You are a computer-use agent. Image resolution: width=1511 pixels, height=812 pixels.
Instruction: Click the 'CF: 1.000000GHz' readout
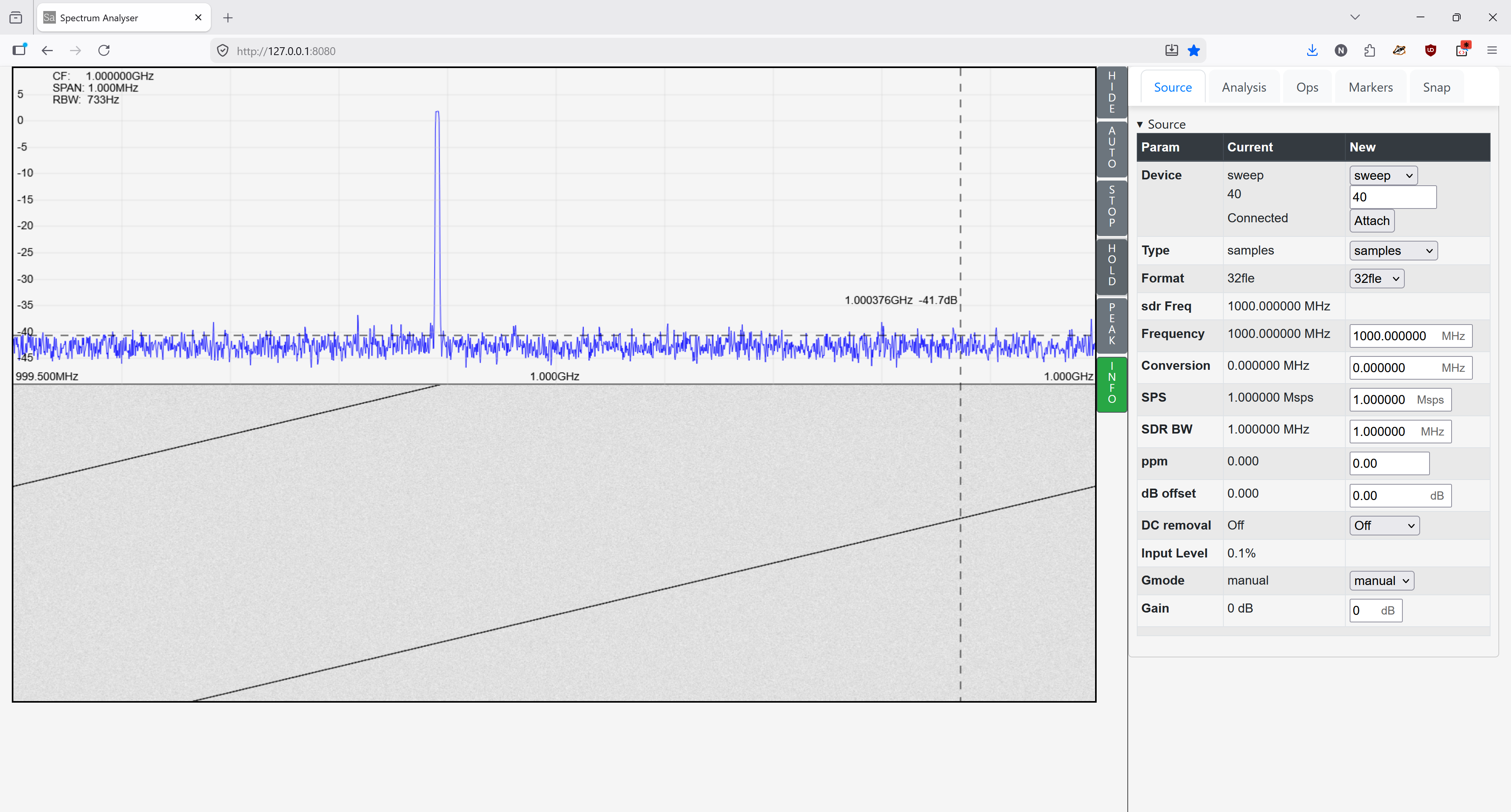point(103,76)
